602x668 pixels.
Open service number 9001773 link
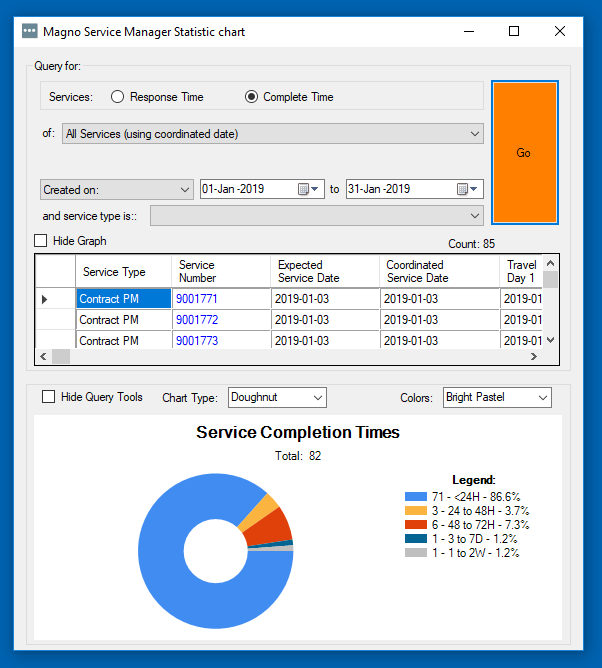197,340
